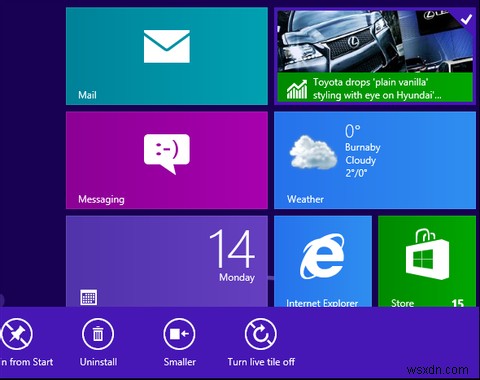480x380 pixels.
Task: Click the smiley speech bubble icon
Action: 167,154
